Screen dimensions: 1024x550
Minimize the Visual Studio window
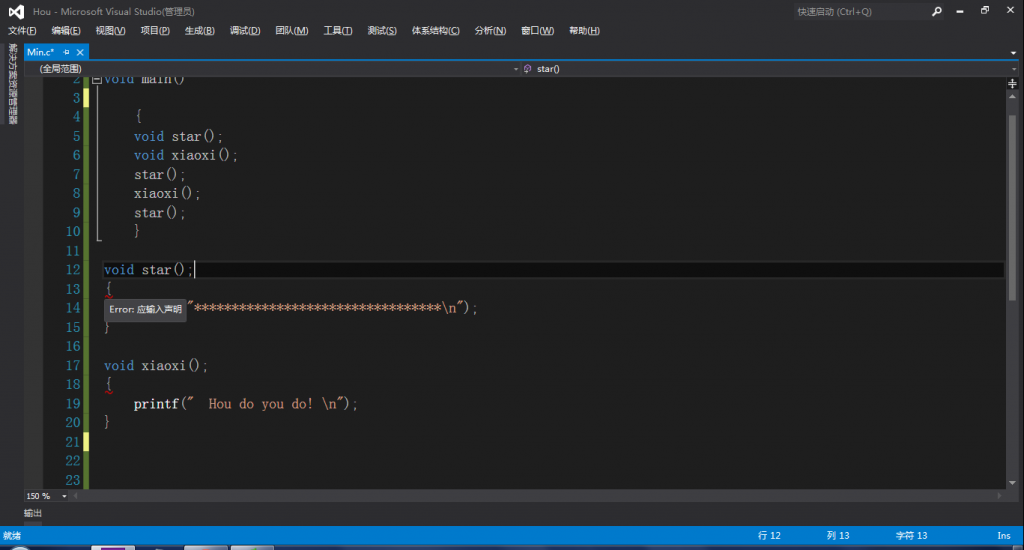[x=960, y=11]
